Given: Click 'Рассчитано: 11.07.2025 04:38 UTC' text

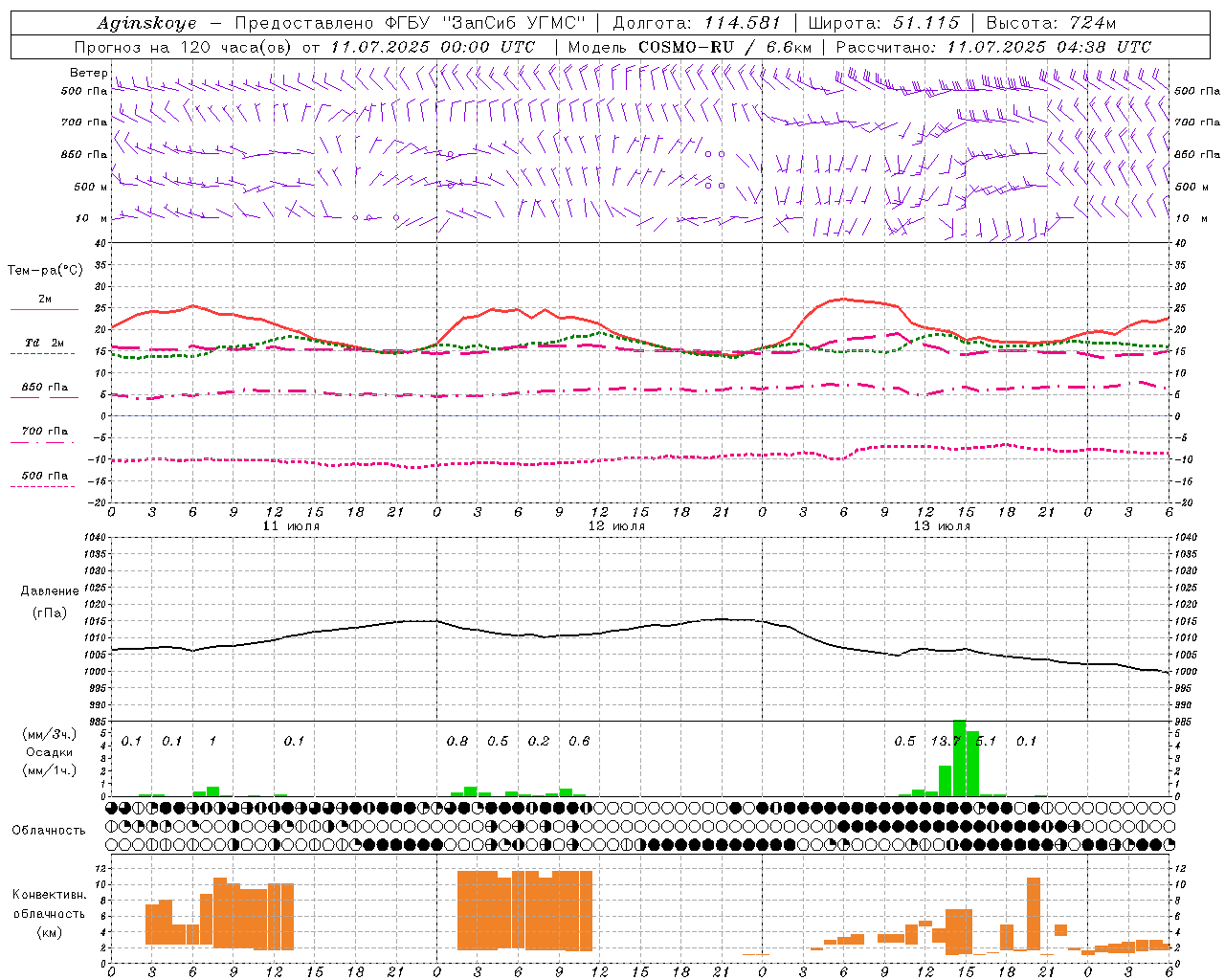Looking at the screenshot, I should [993, 47].
